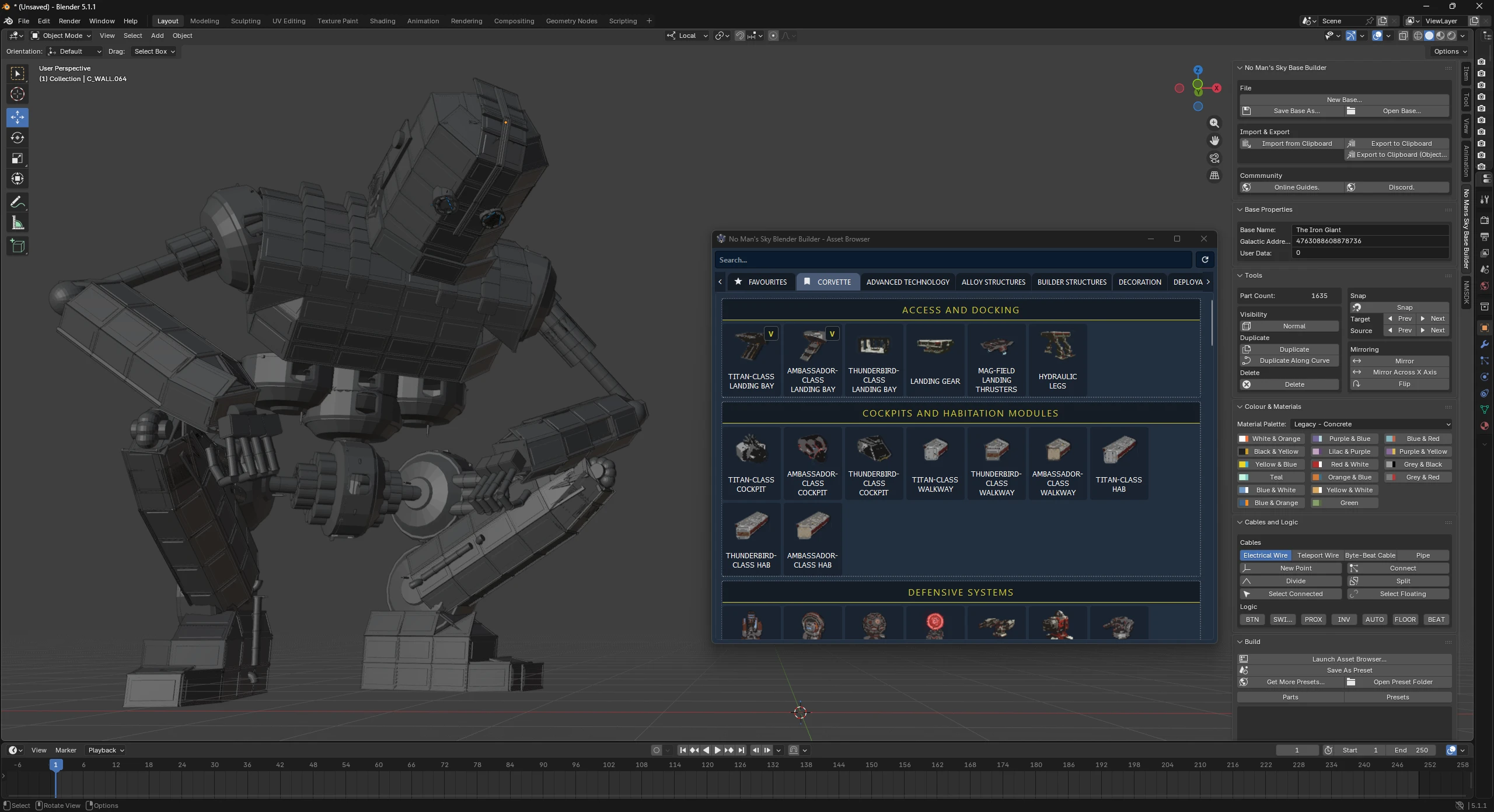Screen dimensions: 1494x812
Task: Click the timeline current frame marker
Action: [x=55, y=765]
